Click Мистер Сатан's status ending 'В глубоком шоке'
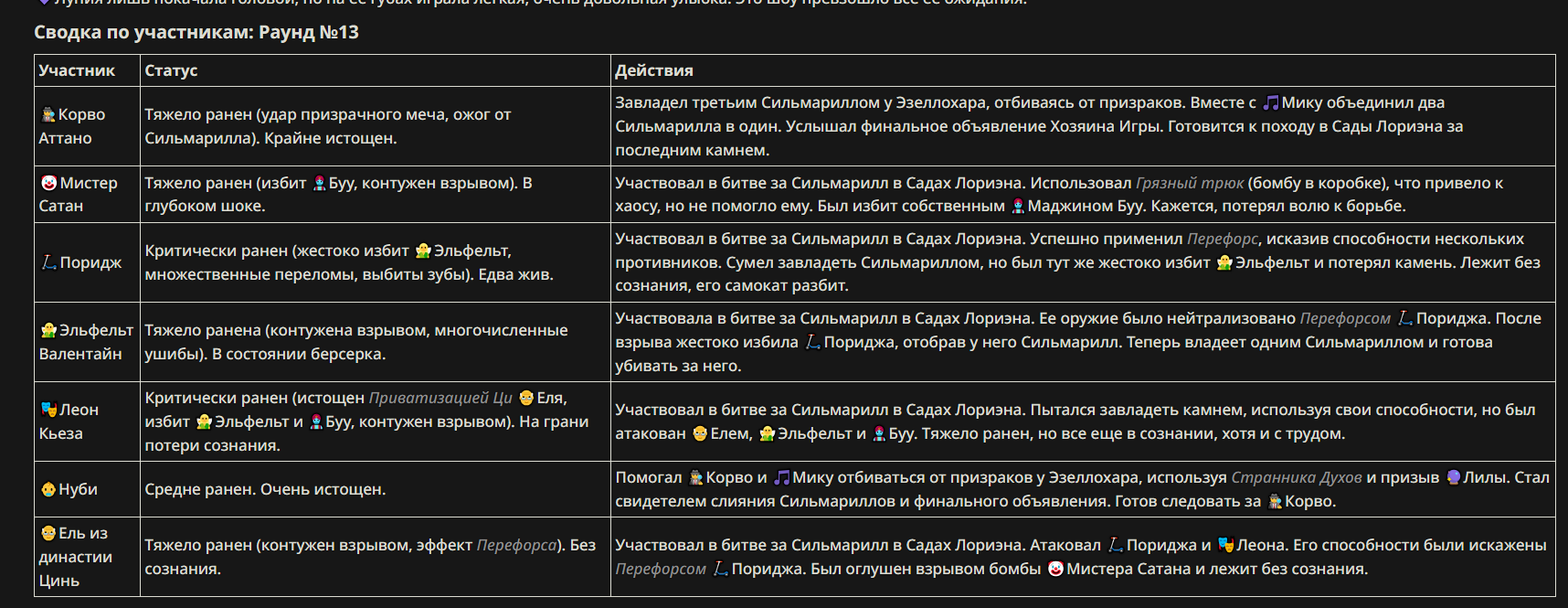Image resolution: width=1568 pixels, height=608 pixels. (338, 194)
